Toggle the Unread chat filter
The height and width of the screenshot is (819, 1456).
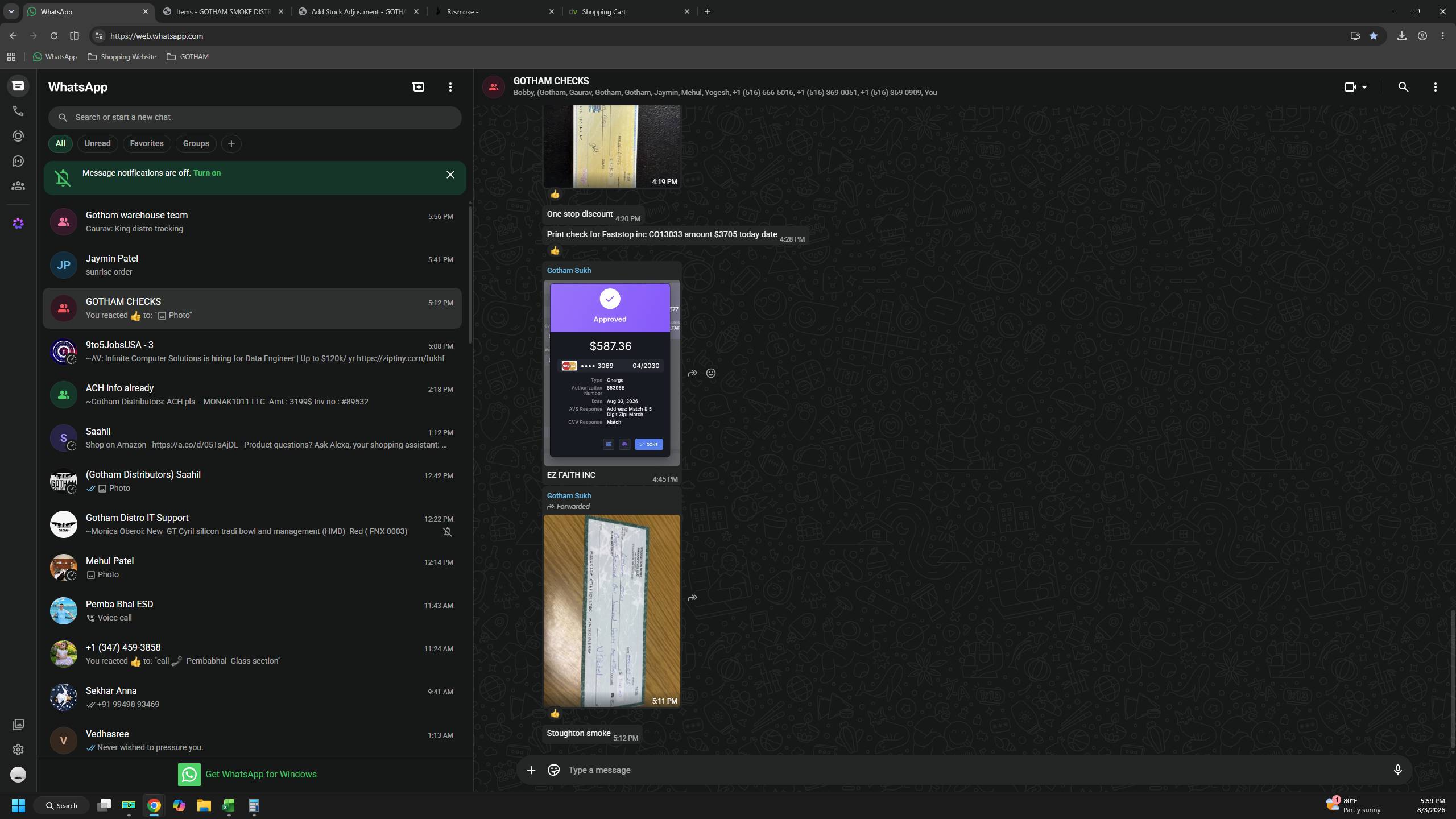[98, 143]
